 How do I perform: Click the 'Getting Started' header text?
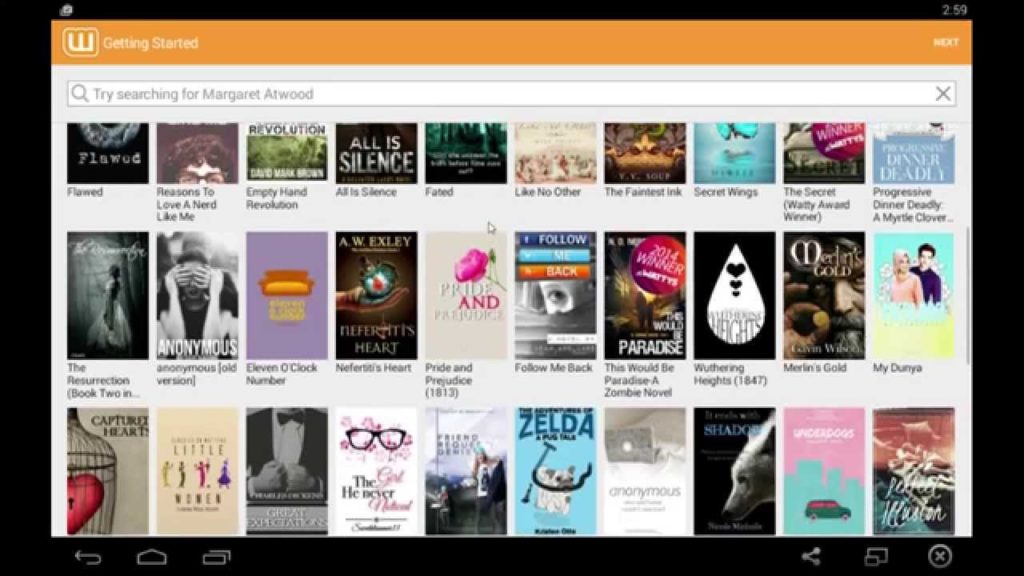(150, 43)
